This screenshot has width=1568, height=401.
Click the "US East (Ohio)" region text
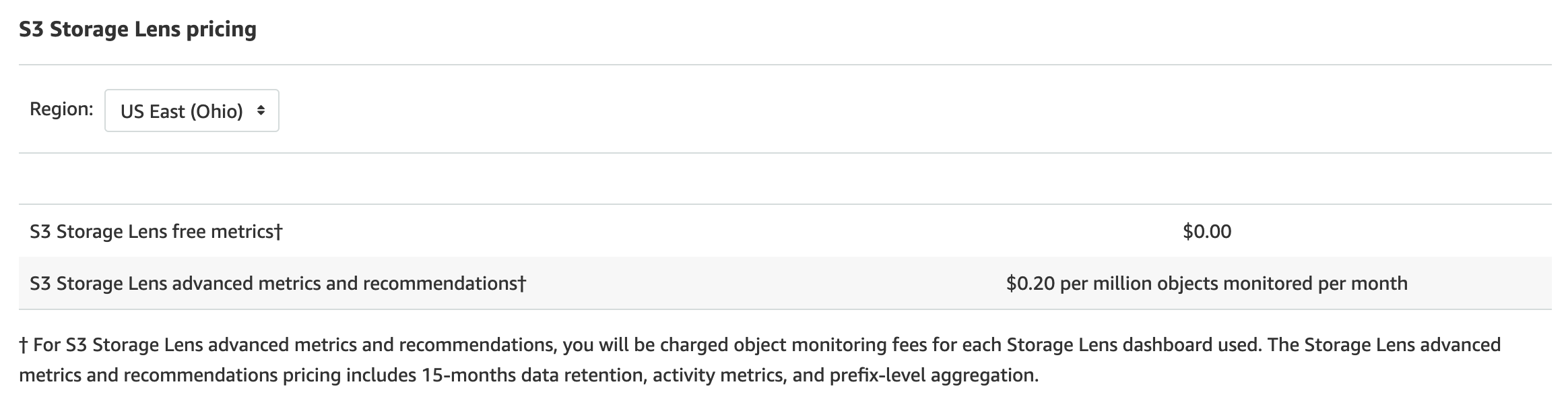[181, 111]
